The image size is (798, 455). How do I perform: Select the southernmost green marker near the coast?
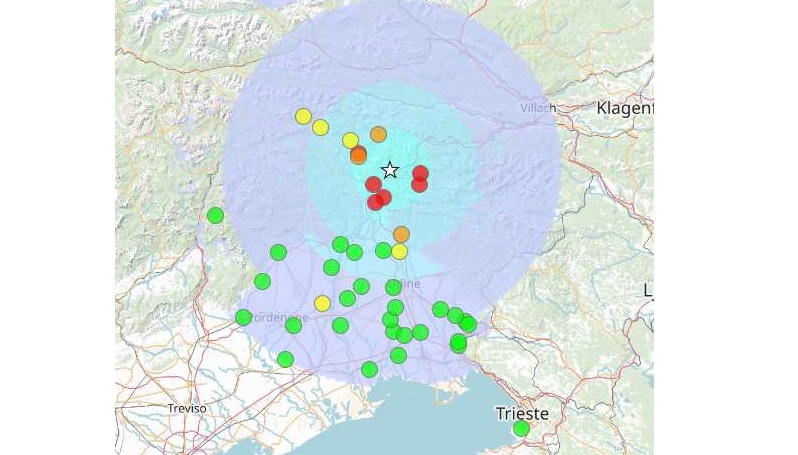[369, 369]
